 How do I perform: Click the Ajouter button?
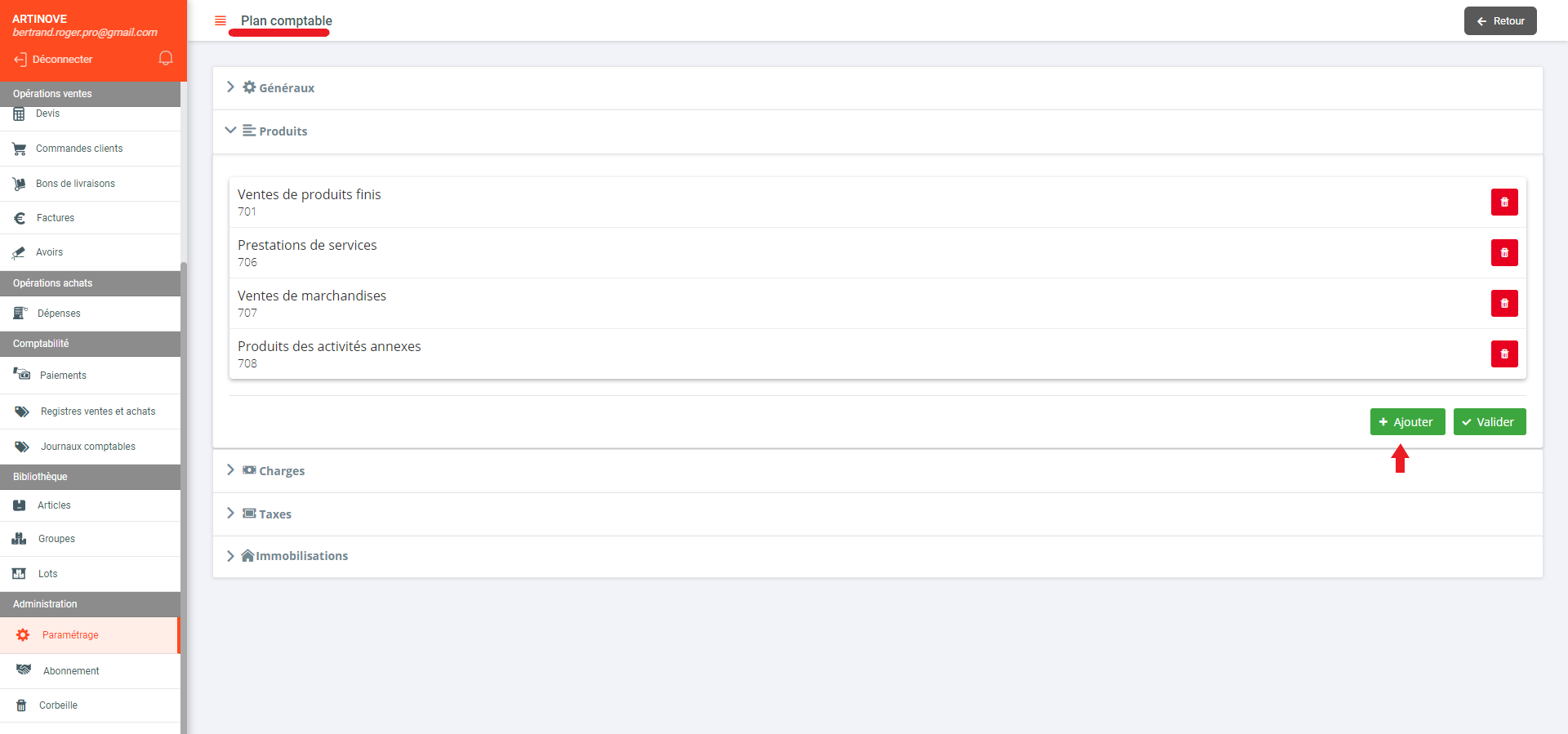coord(1407,422)
